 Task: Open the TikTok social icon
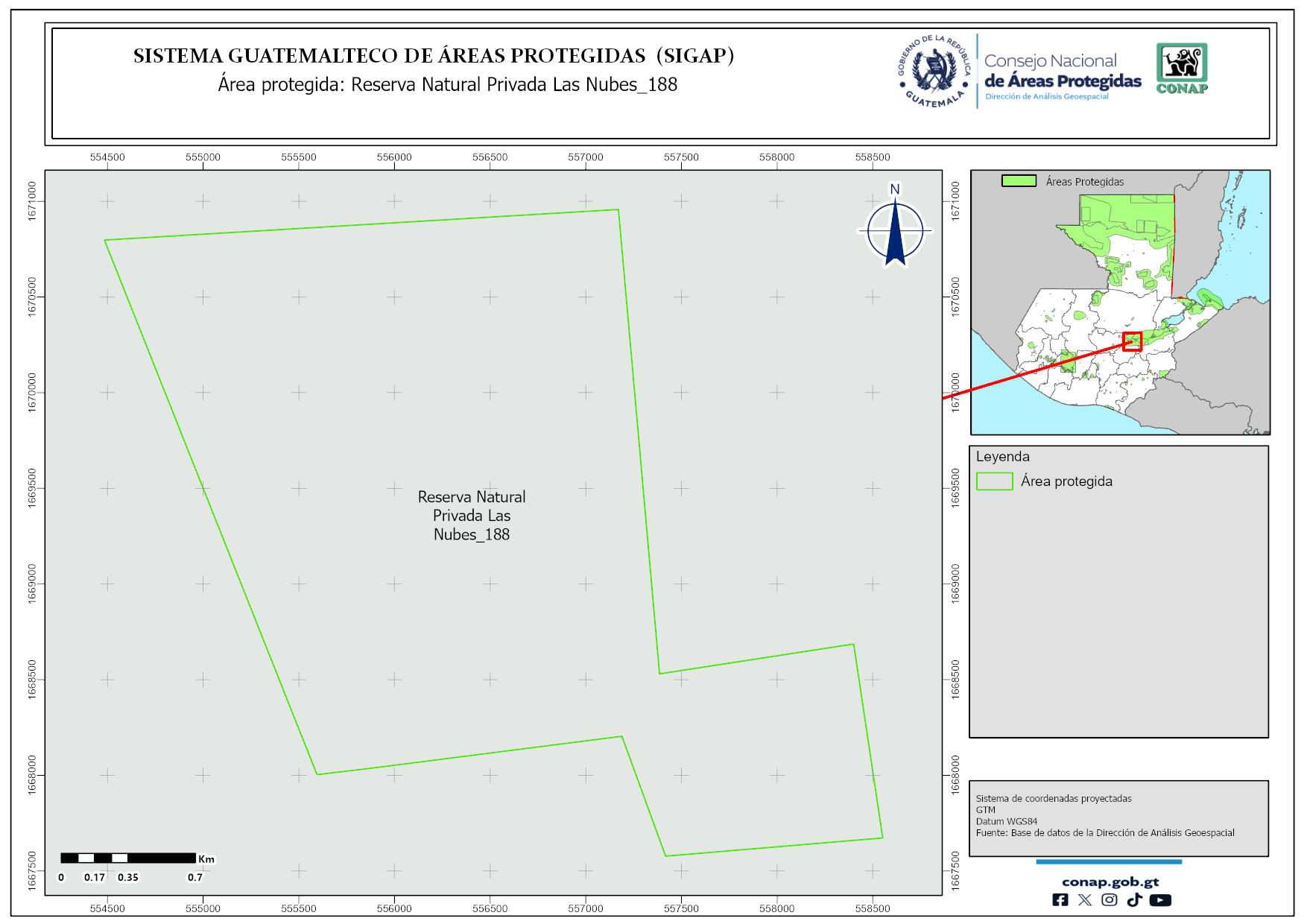(x=1134, y=899)
